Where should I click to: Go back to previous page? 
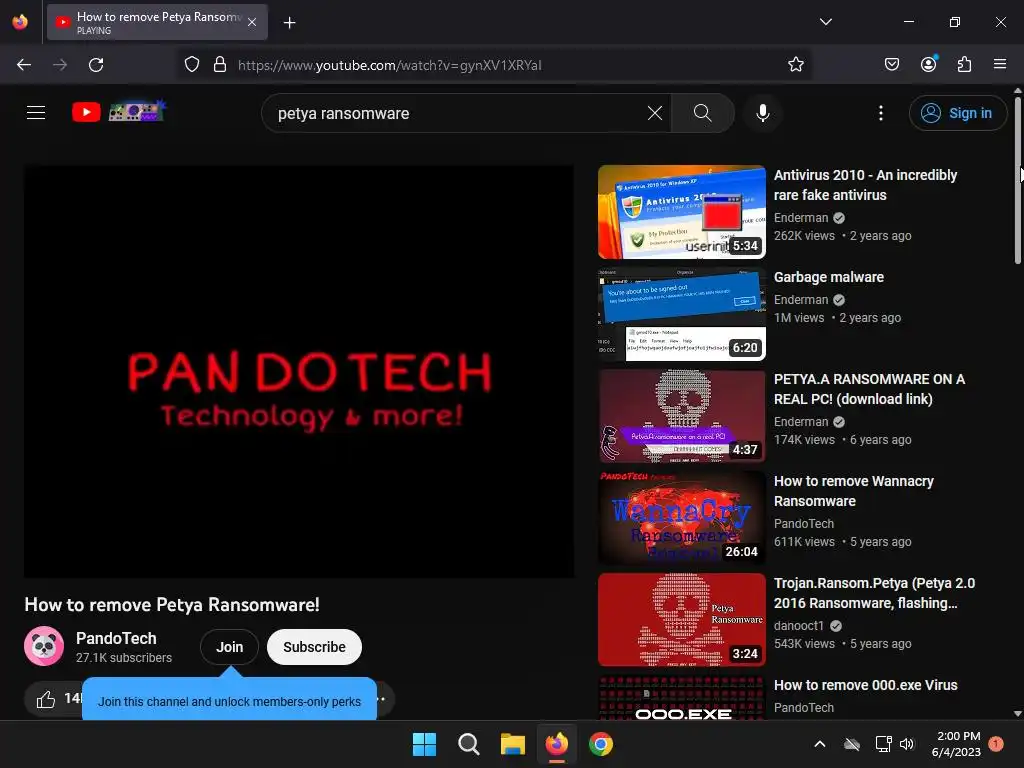pyautogui.click(x=24, y=65)
